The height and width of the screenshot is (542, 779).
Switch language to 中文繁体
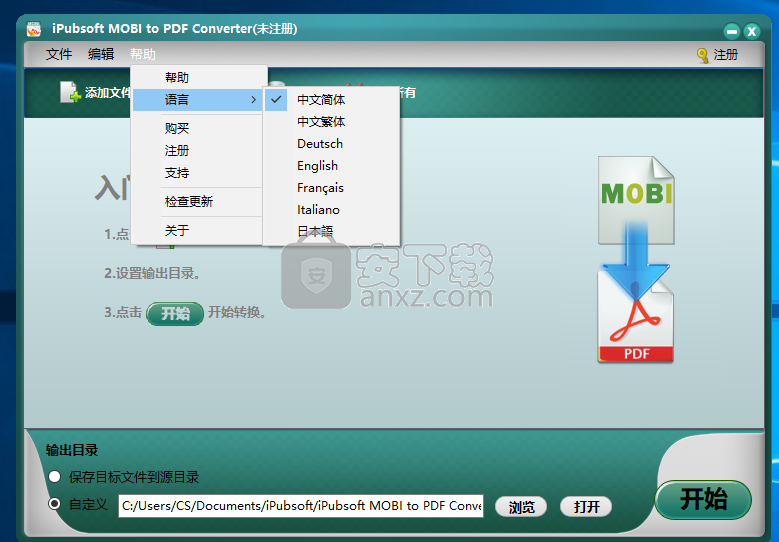(x=331, y=122)
